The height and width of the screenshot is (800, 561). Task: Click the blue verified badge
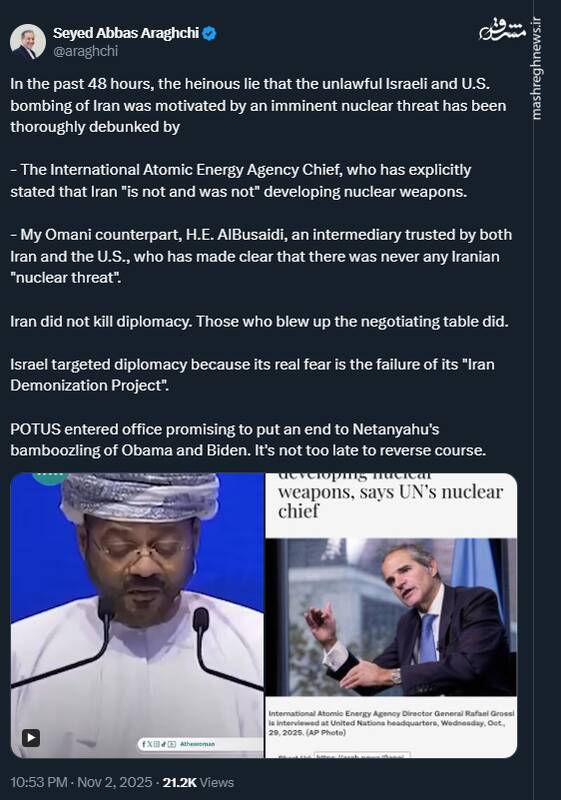pyautogui.click(x=210, y=34)
